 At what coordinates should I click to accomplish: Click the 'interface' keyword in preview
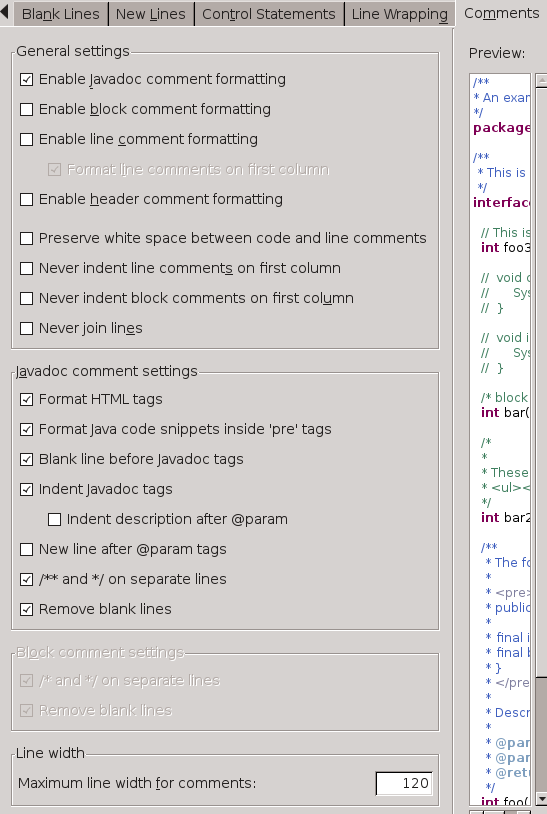[x=501, y=202]
